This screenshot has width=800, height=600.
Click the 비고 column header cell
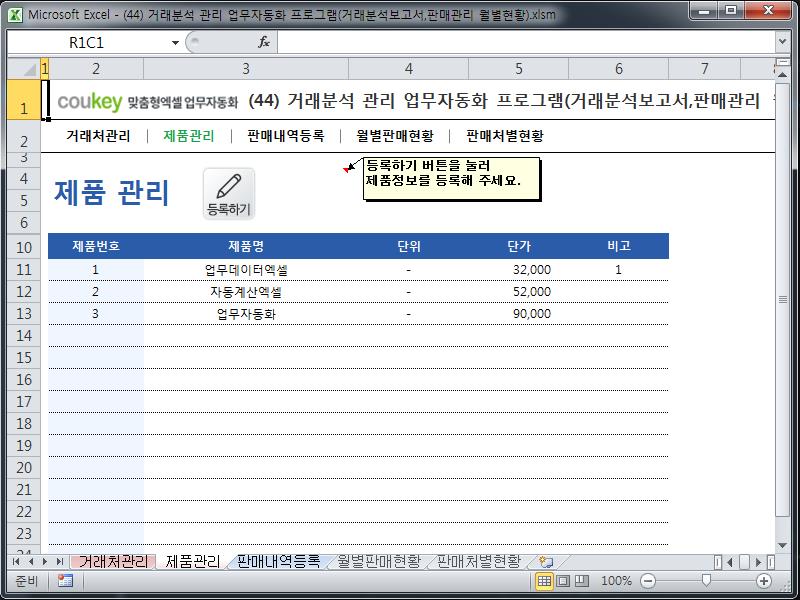618,246
